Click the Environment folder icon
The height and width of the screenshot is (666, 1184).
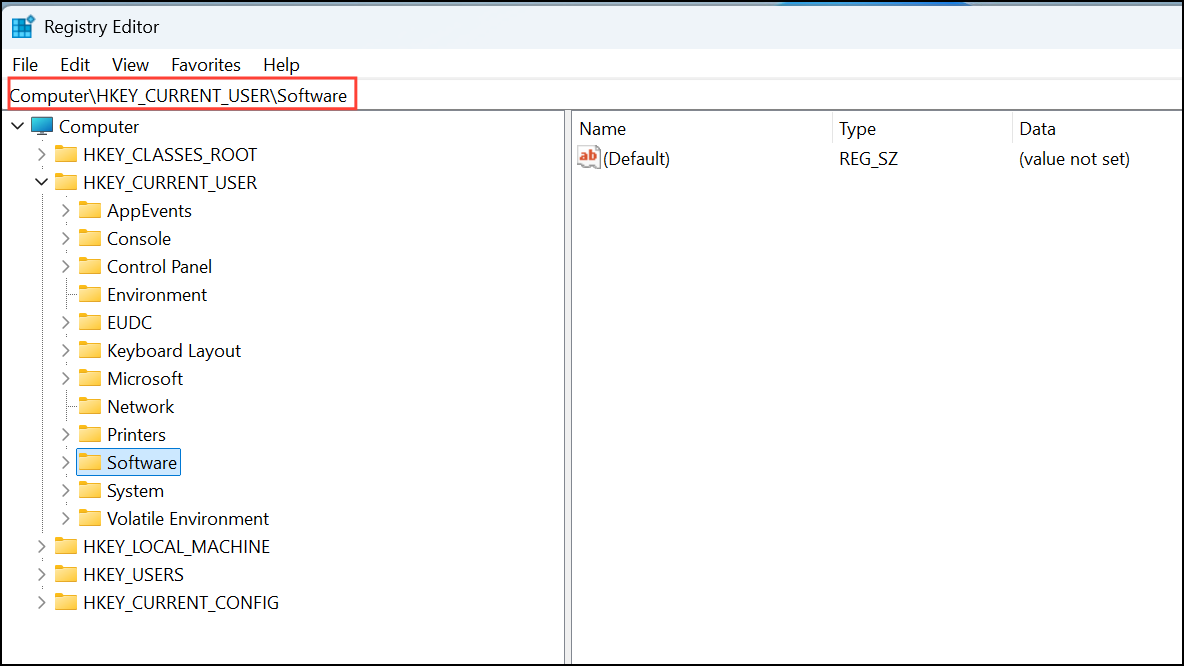pos(90,294)
